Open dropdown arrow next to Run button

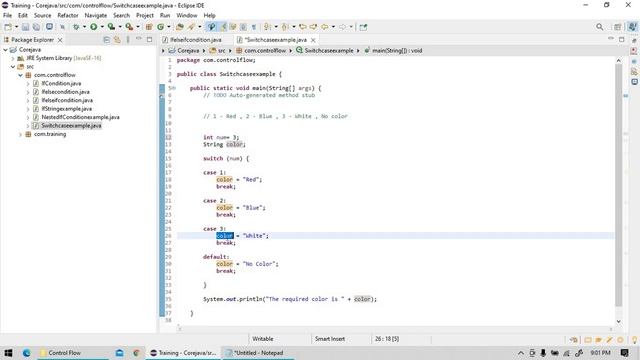pyautogui.click(x=102, y=27)
